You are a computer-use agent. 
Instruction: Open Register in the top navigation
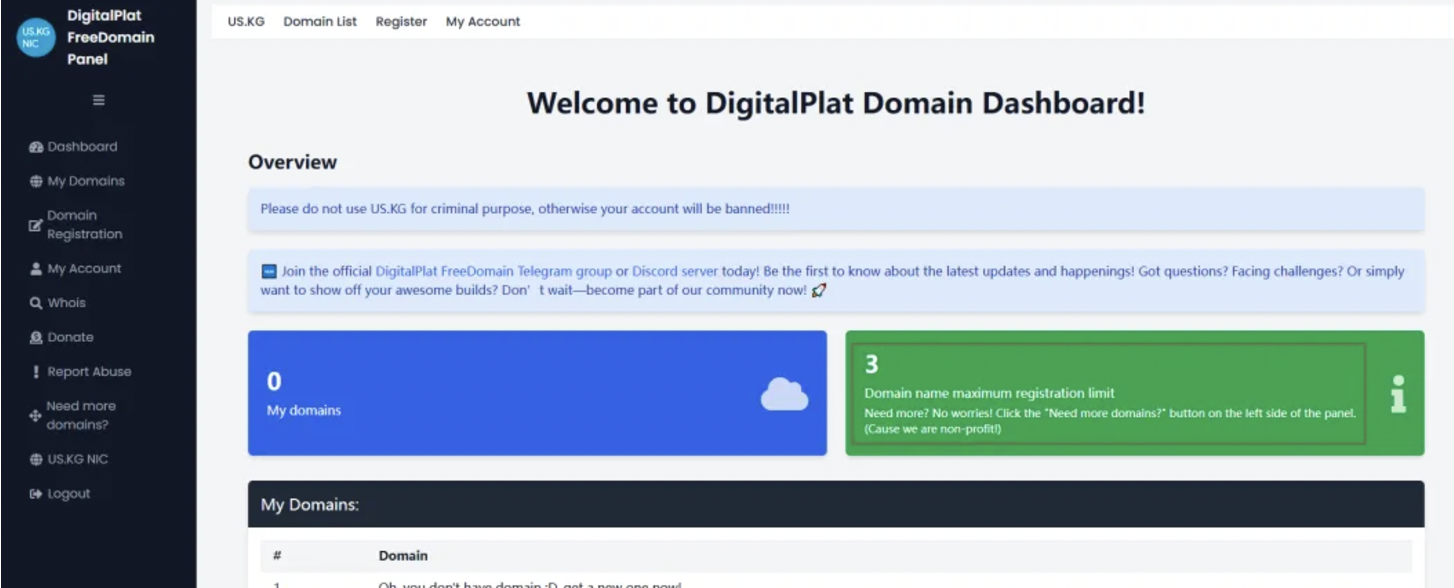tap(401, 22)
